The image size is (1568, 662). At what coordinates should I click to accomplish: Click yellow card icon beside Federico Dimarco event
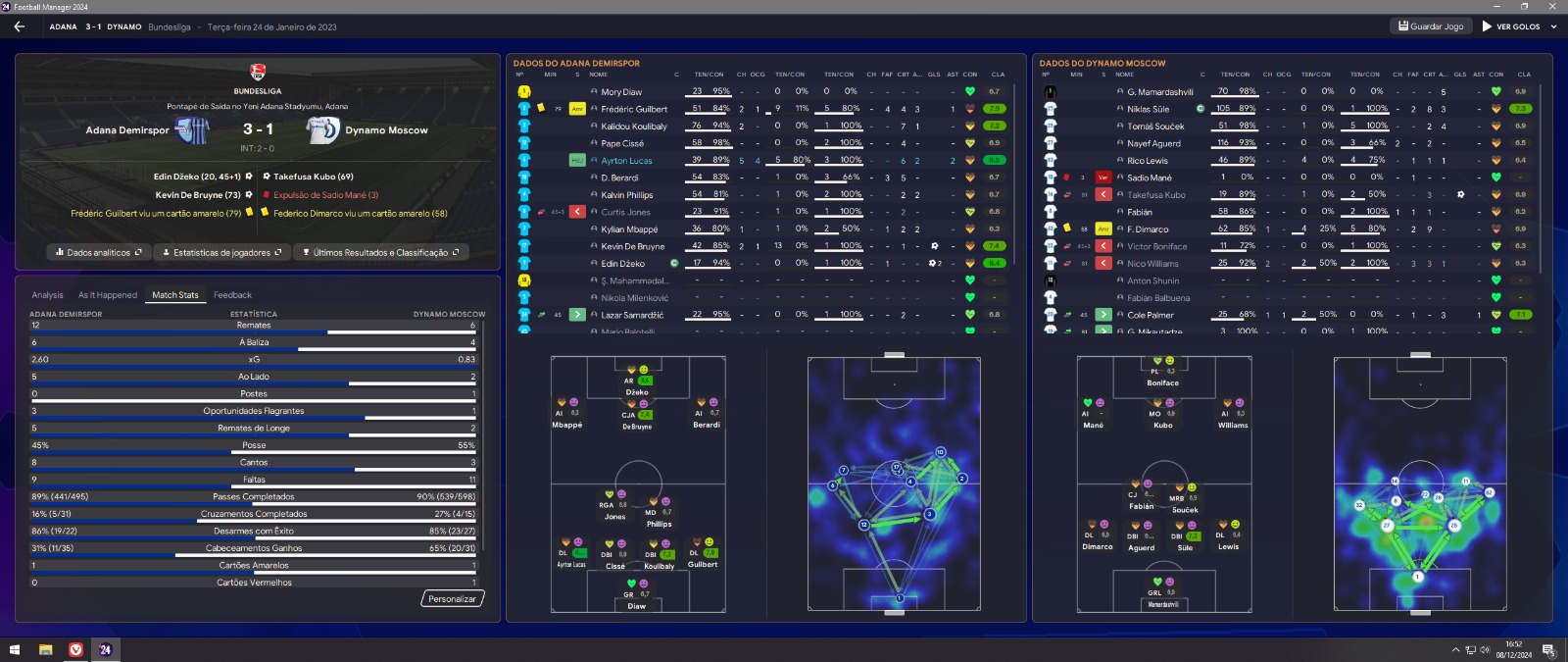(x=265, y=212)
